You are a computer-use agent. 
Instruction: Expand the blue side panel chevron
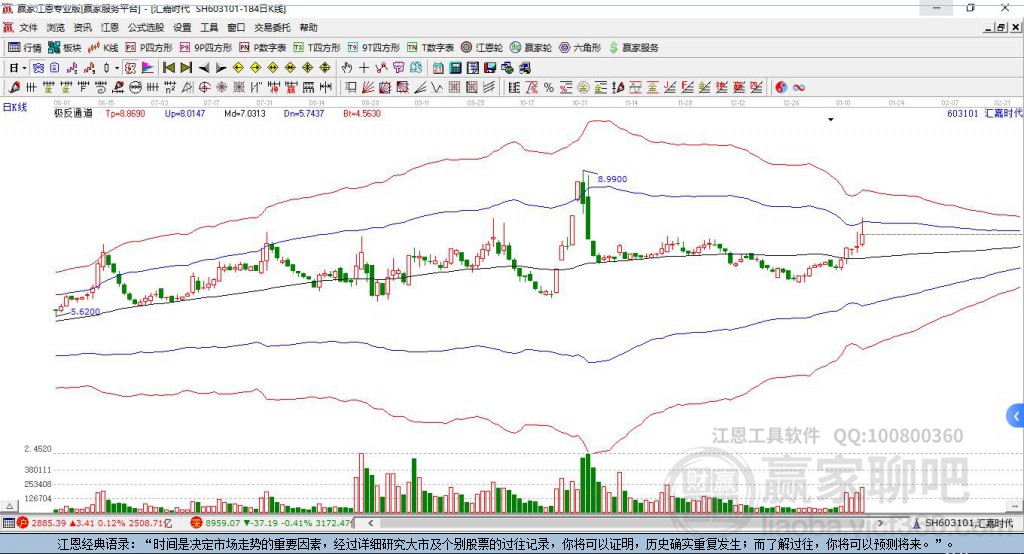(1016, 416)
